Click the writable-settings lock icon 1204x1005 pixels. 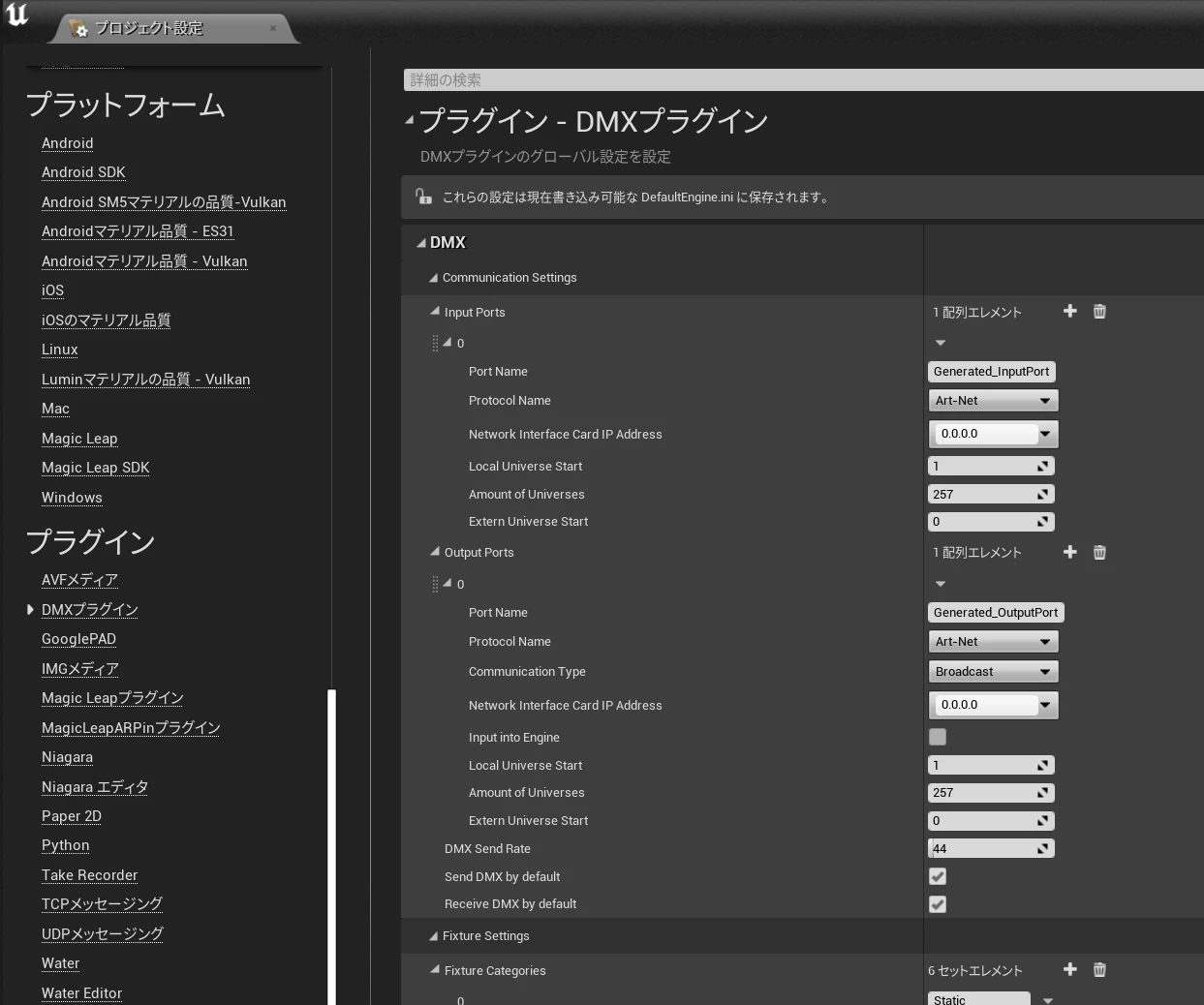coord(423,197)
